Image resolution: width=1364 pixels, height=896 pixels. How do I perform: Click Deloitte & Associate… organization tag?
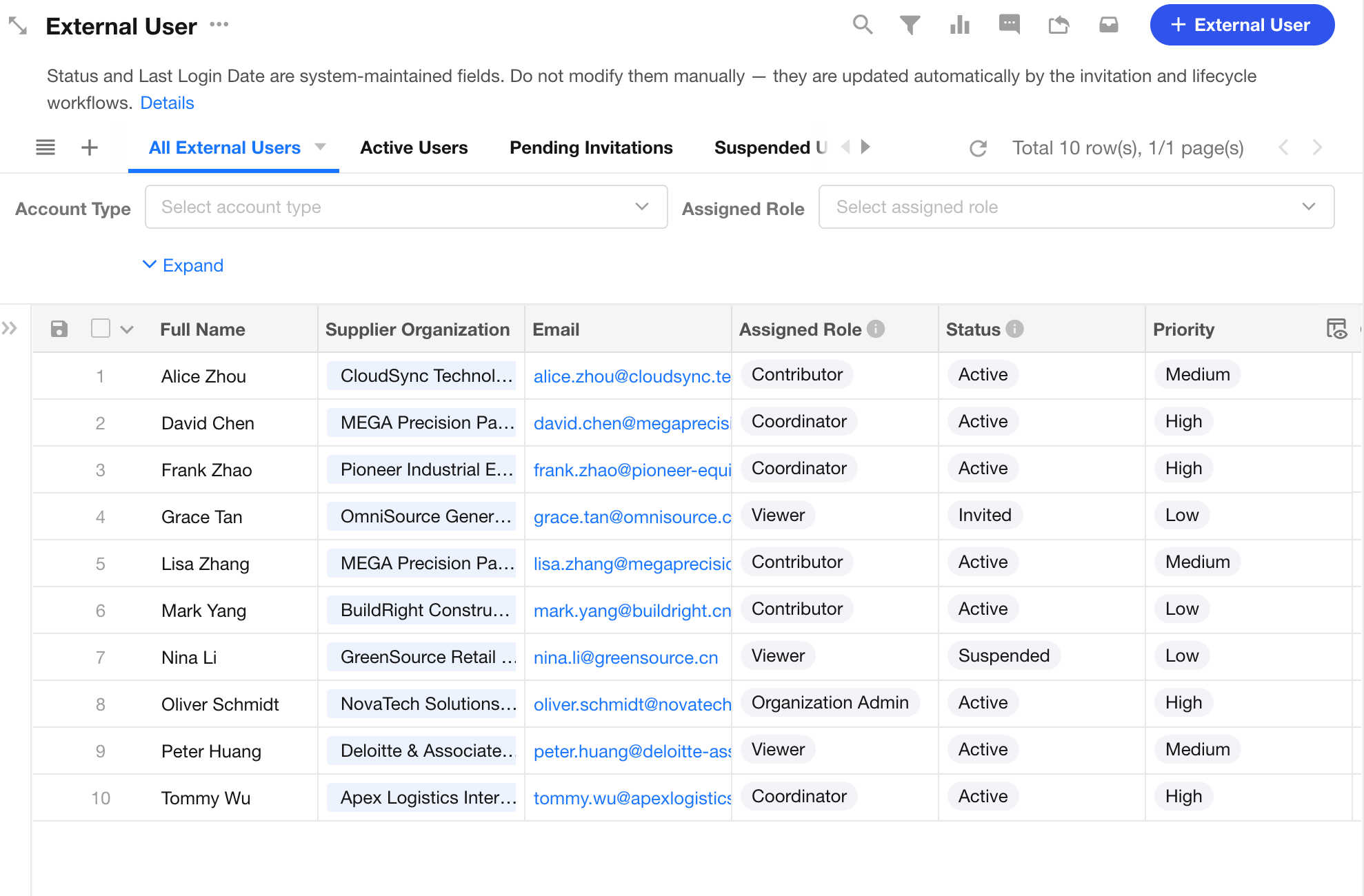point(421,751)
